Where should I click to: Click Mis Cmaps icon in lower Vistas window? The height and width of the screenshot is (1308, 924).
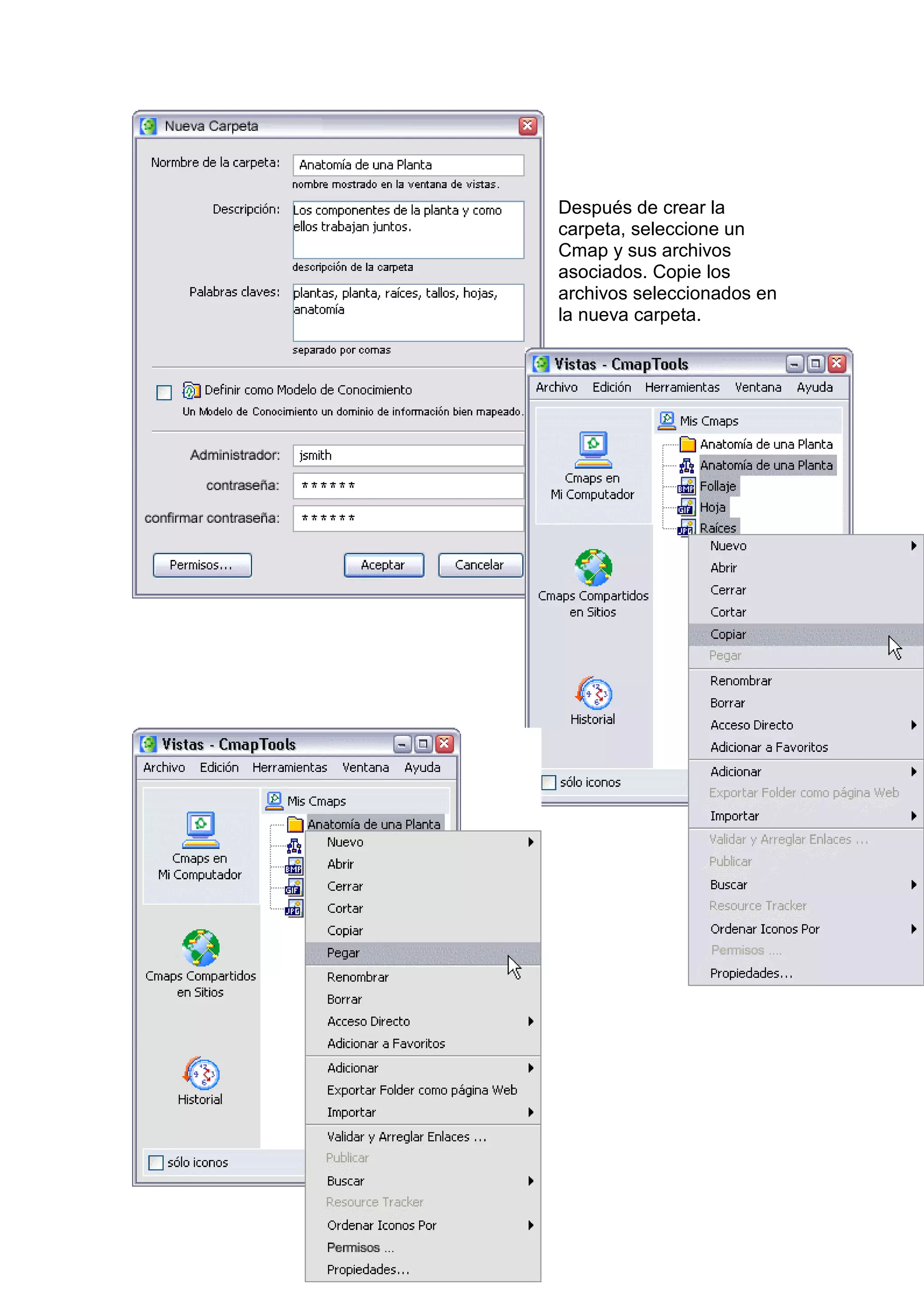274,800
